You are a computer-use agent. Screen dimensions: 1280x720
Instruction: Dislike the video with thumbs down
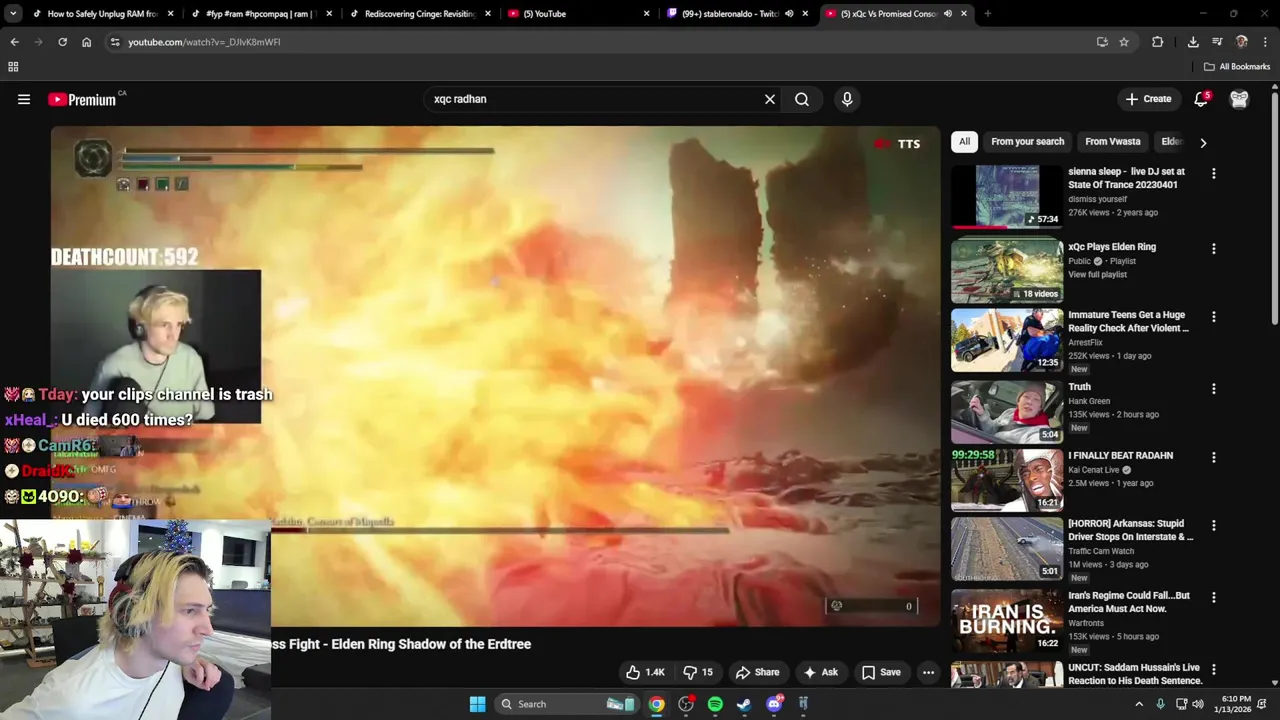pos(698,672)
